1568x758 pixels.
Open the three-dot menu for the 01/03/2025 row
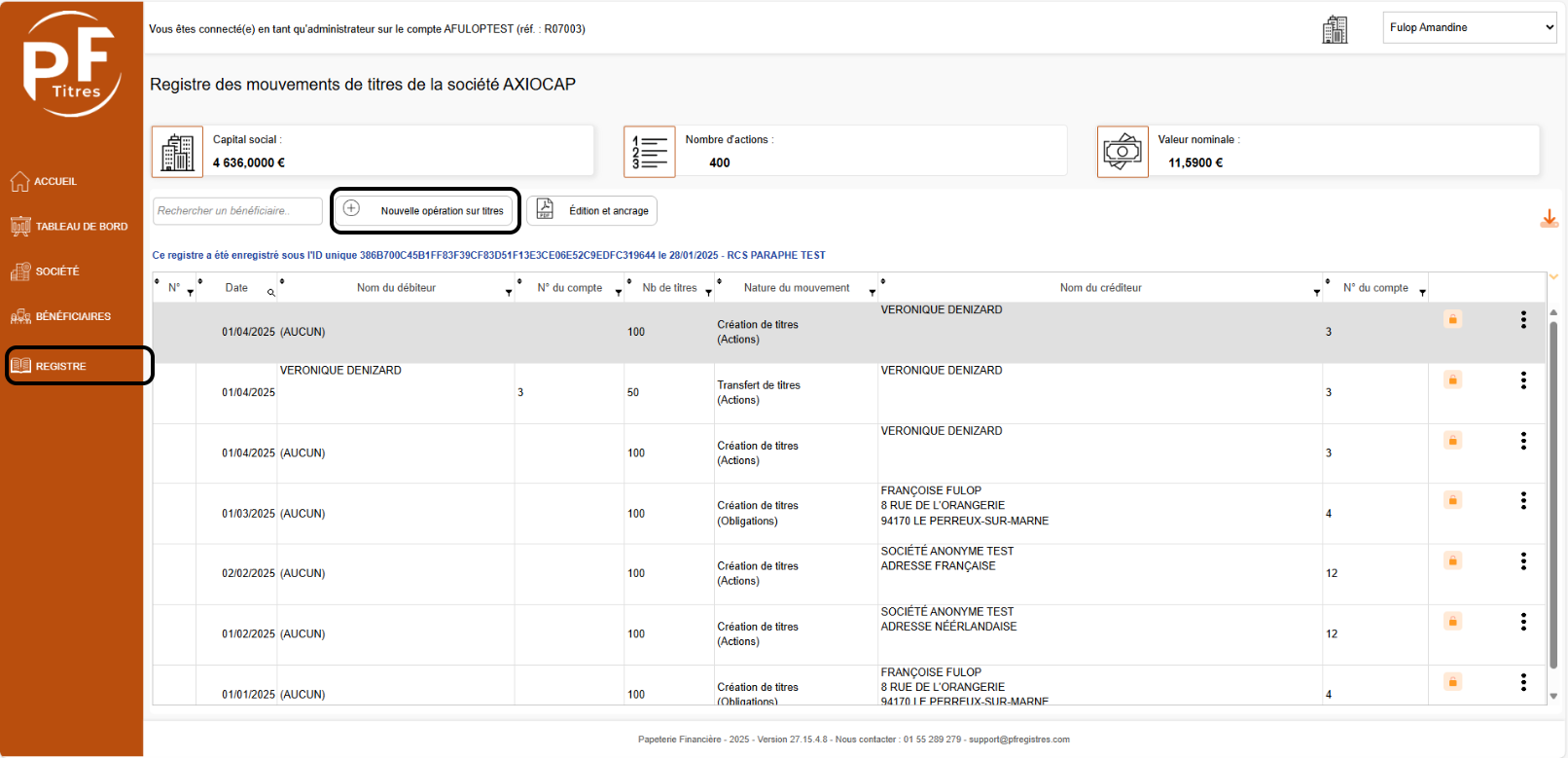pyautogui.click(x=1523, y=501)
